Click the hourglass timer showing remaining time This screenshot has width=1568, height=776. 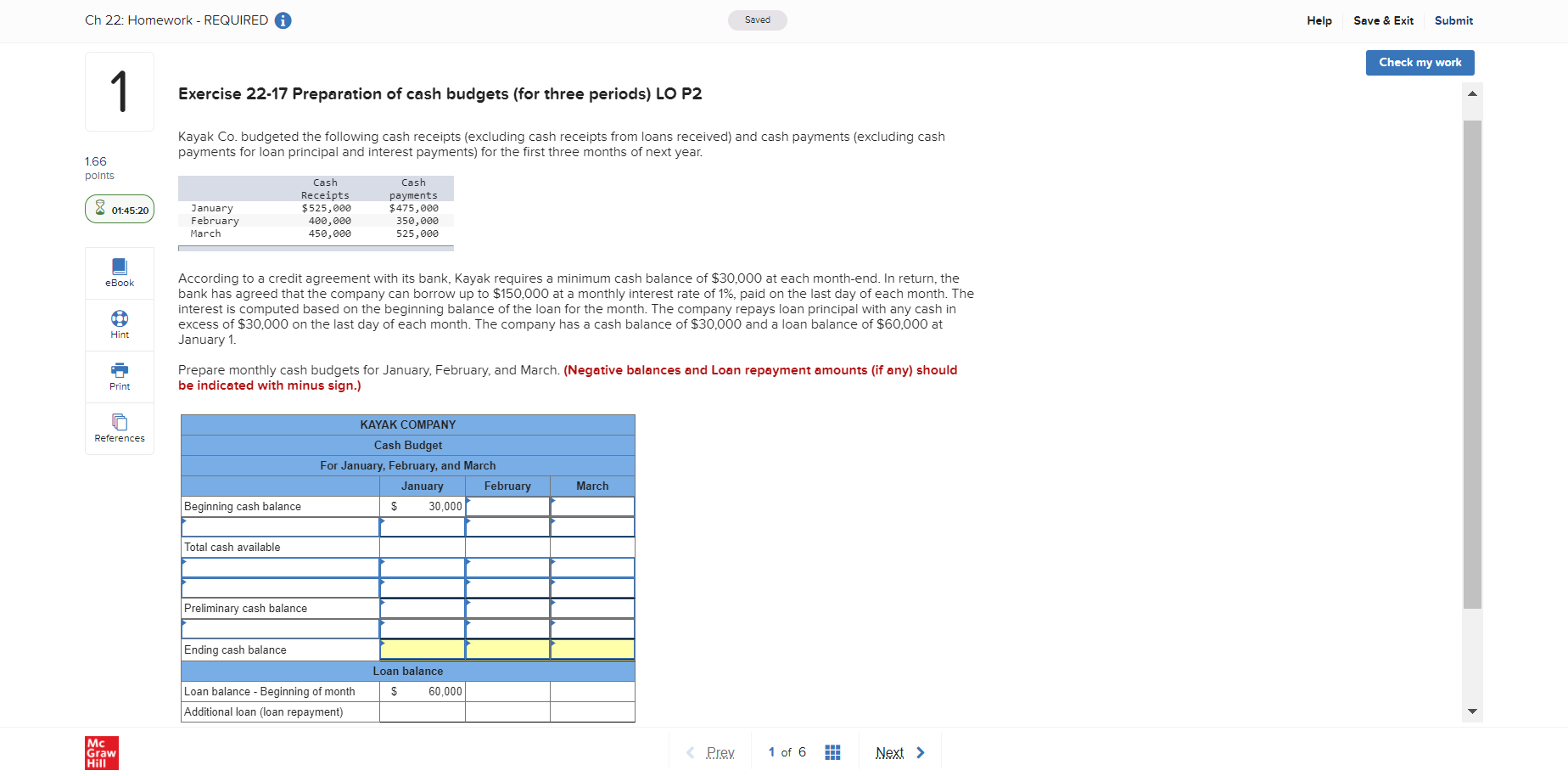tap(119, 208)
